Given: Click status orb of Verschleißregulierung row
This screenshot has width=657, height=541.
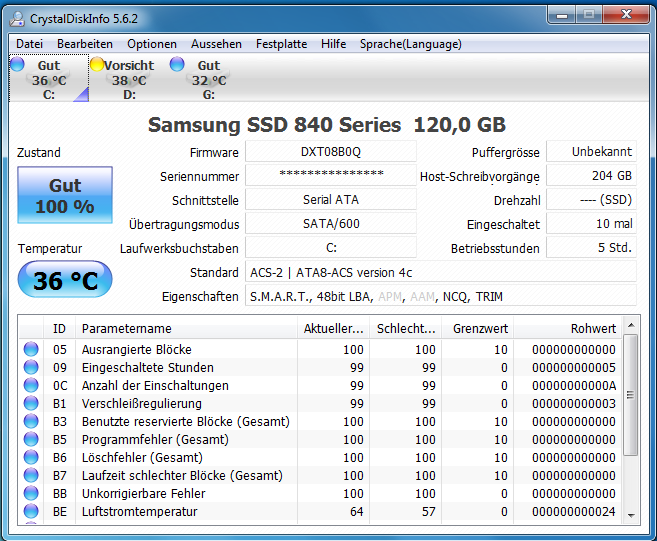Looking at the screenshot, I should pyautogui.click(x=31, y=403).
